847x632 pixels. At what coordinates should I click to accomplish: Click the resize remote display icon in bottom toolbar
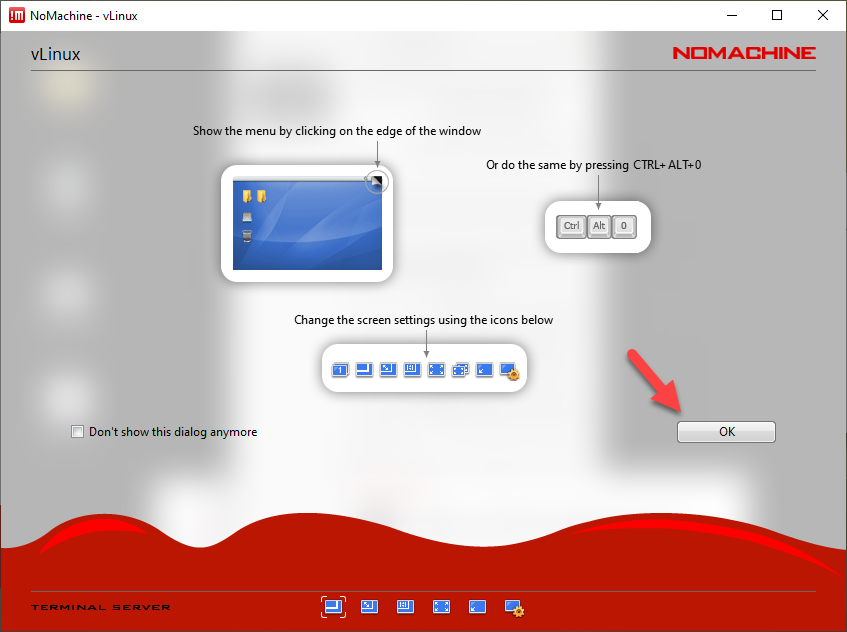(405, 607)
